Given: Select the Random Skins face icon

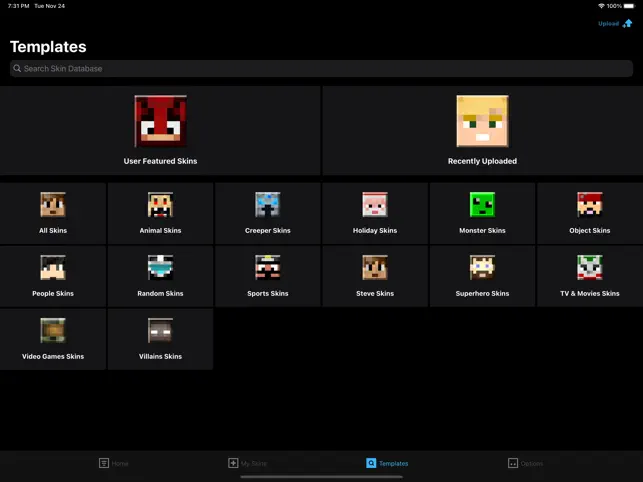Looking at the screenshot, I should pos(160,267).
